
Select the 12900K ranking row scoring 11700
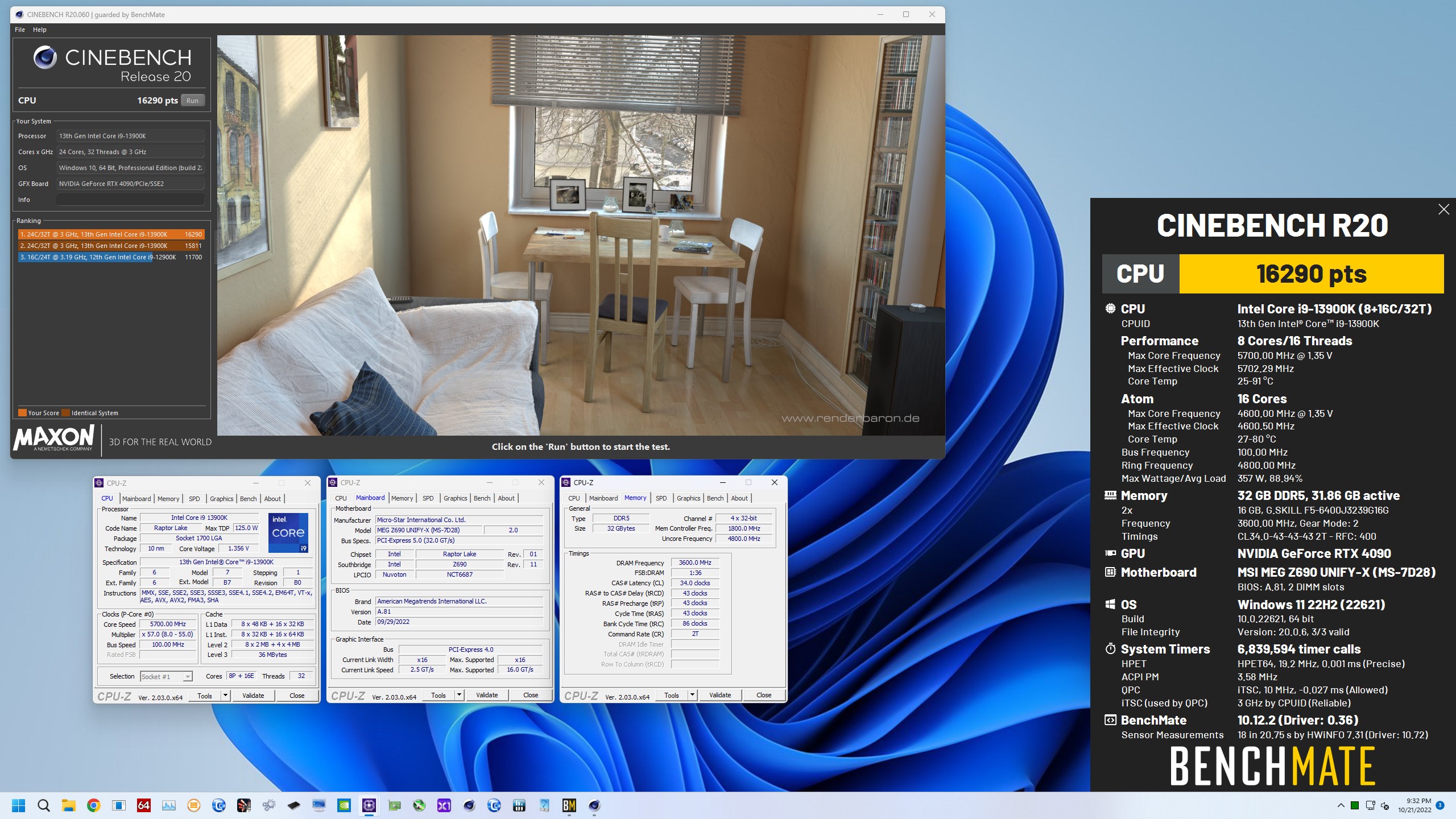pos(111,257)
